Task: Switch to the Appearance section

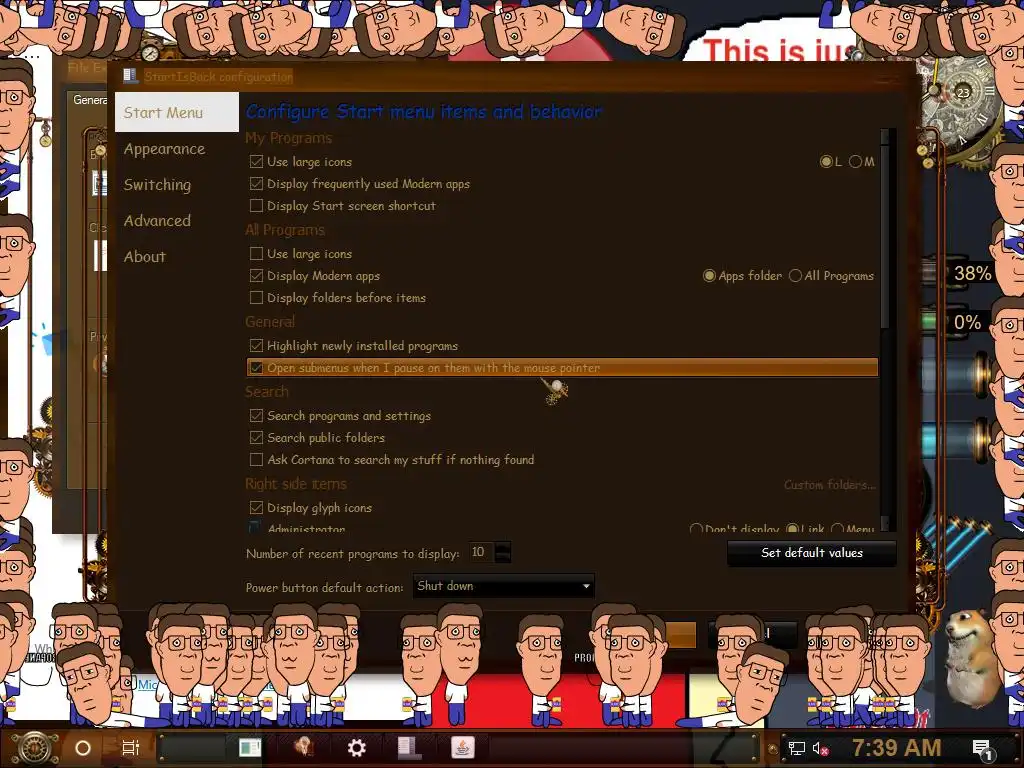Action: coord(165,149)
